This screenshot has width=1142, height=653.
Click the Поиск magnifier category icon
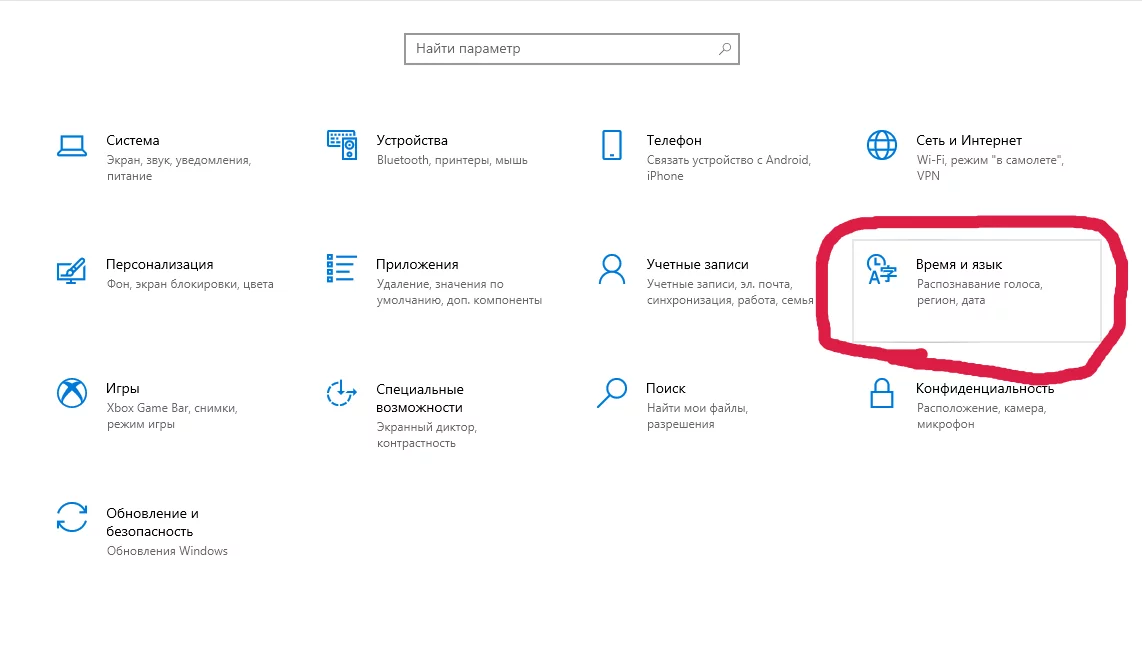612,393
